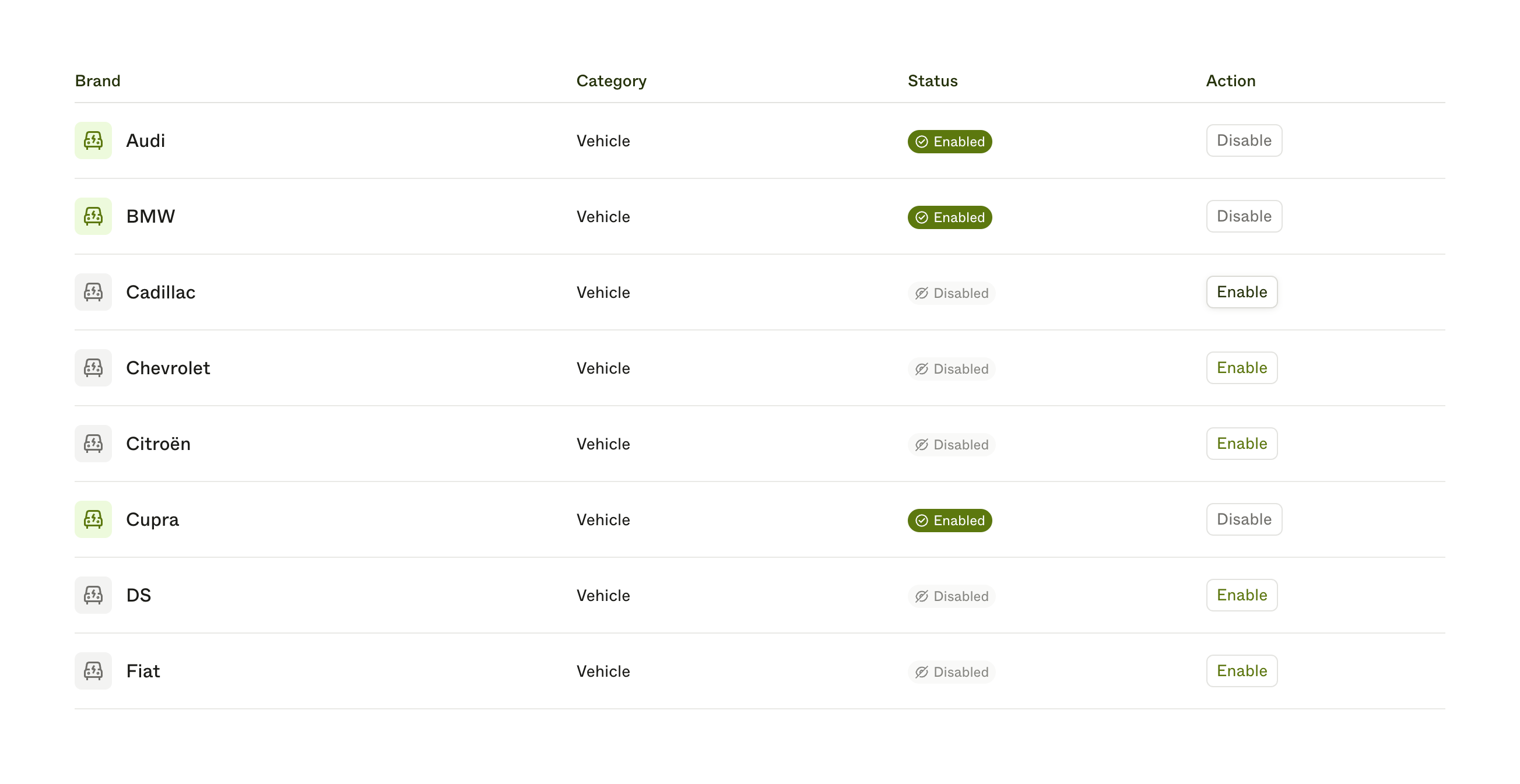Disable the BMW brand
The image size is (1520, 784).
tap(1244, 216)
